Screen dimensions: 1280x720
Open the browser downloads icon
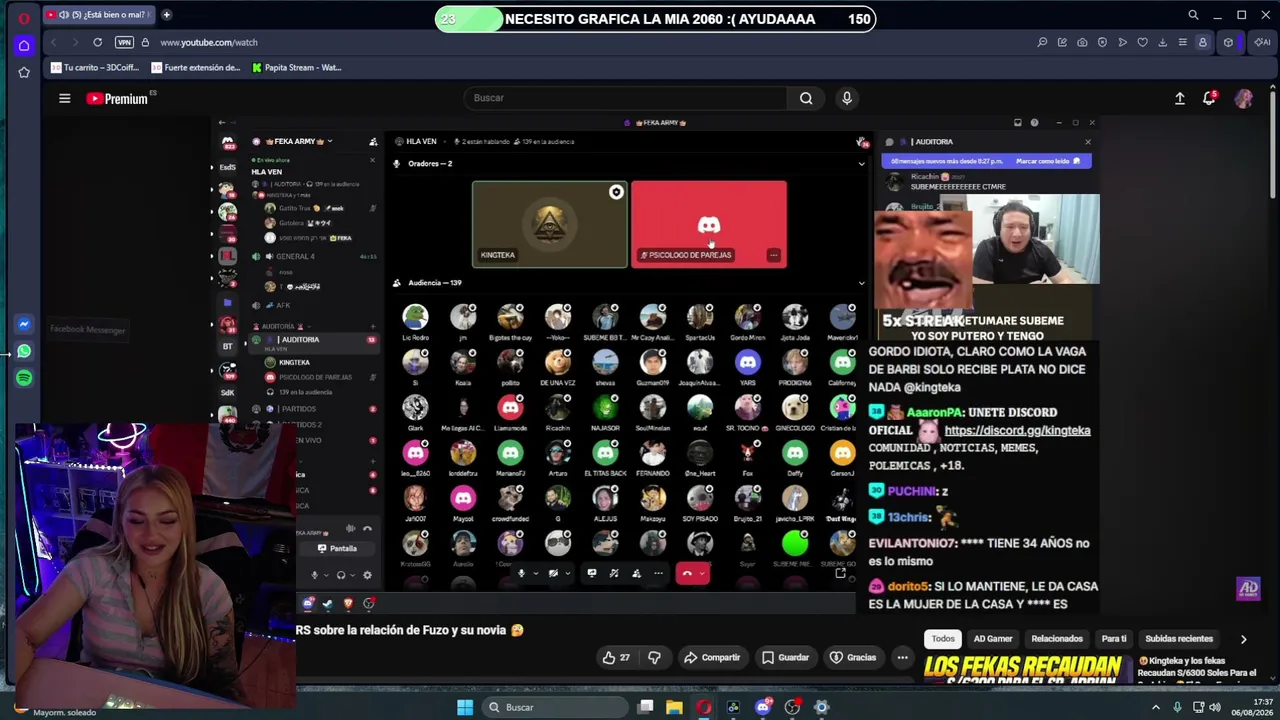1162,42
